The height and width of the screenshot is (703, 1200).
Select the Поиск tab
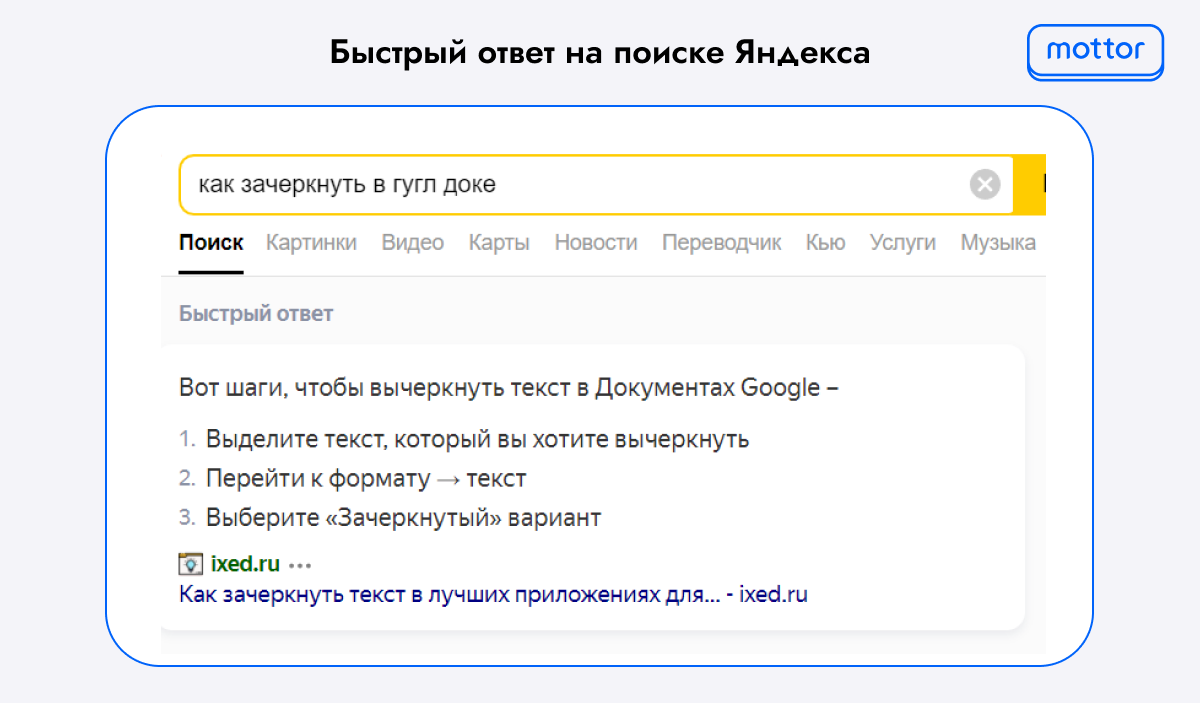211,242
